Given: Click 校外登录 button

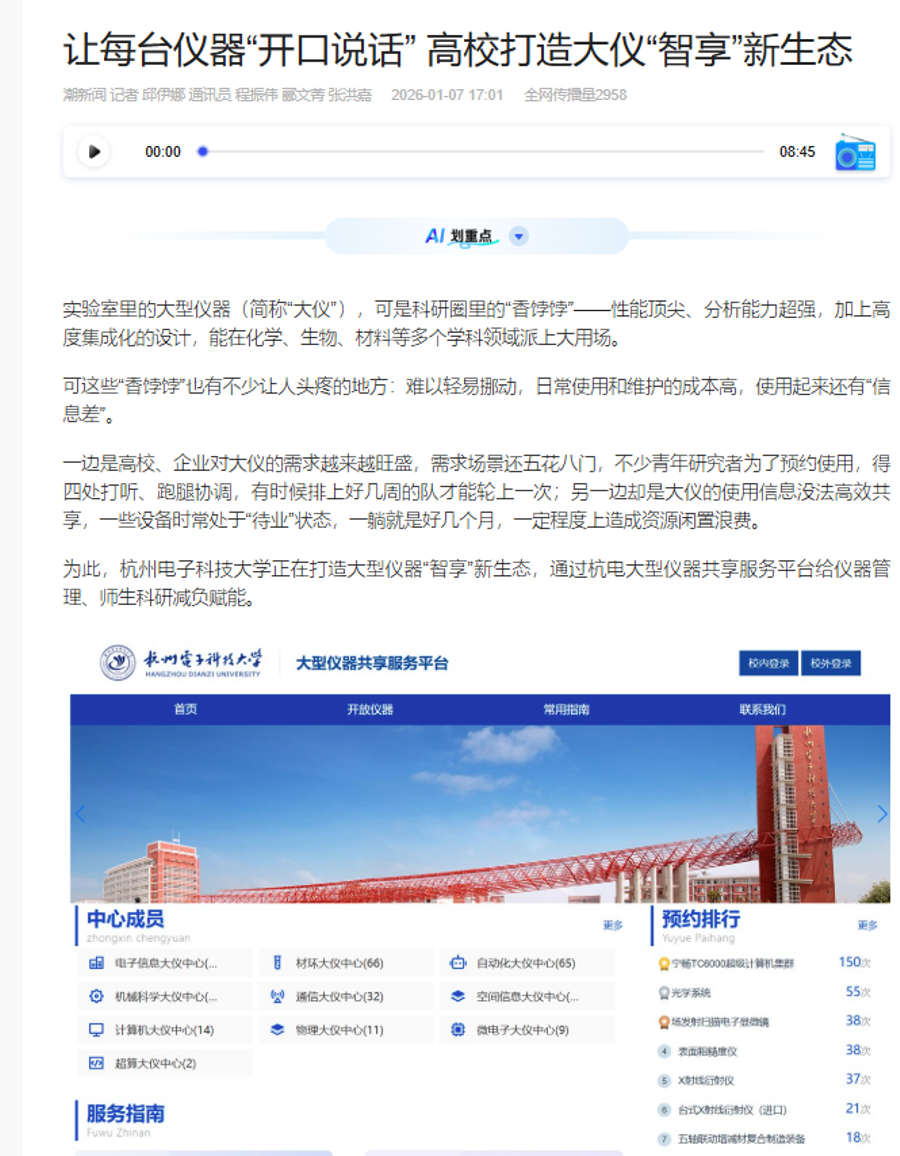Looking at the screenshot, I should pyautogui.click(x=830, y=663).
